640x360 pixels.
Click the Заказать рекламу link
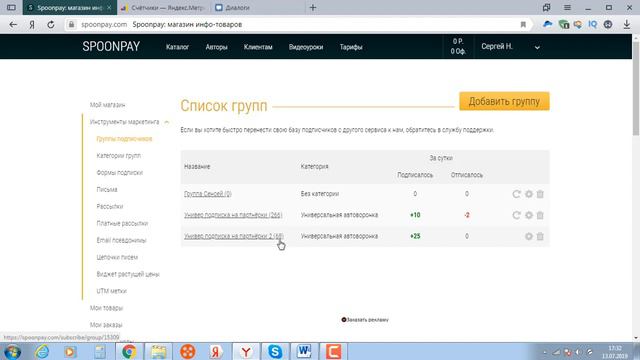(x=365, y=320)
